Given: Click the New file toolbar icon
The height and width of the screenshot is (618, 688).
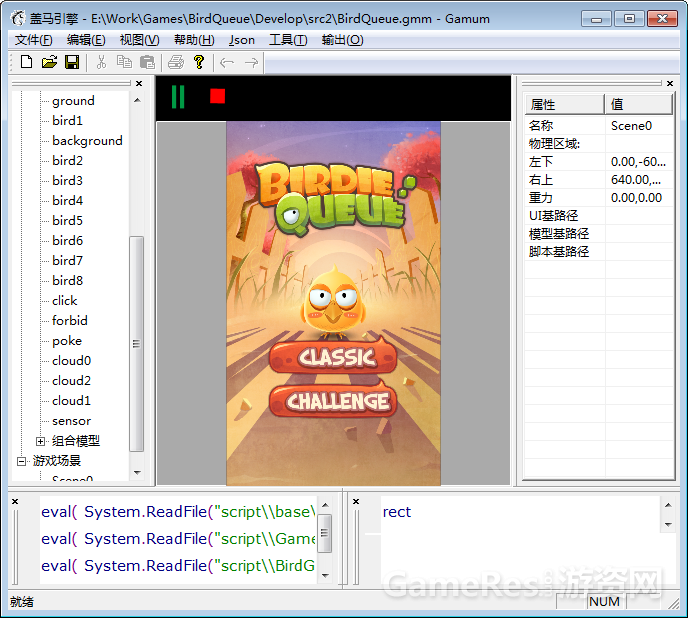Looking at the screenshot, I should 27,63.
